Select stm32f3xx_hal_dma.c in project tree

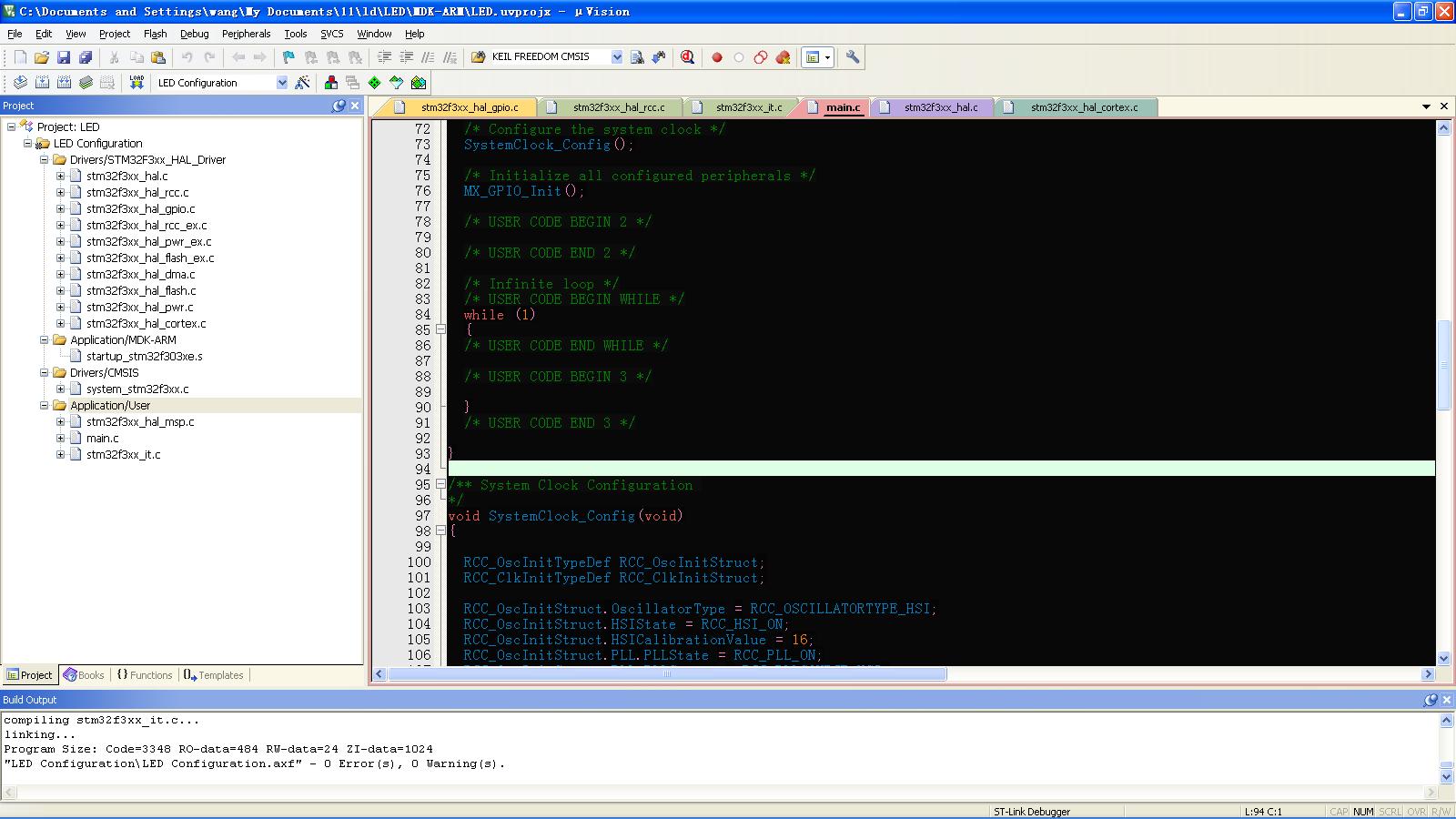tap(141, 274)
